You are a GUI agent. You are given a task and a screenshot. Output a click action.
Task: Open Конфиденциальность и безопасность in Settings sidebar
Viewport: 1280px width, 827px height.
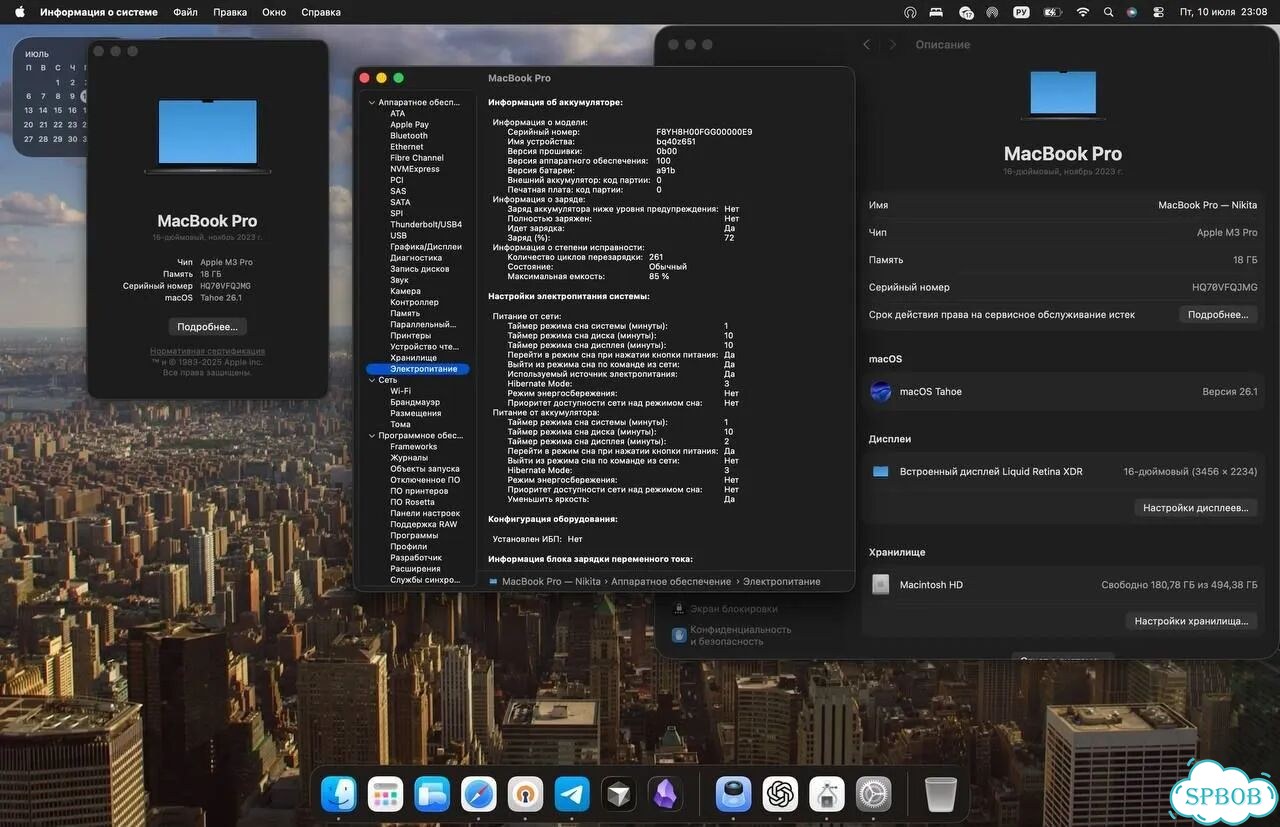(x=731, y=636)
